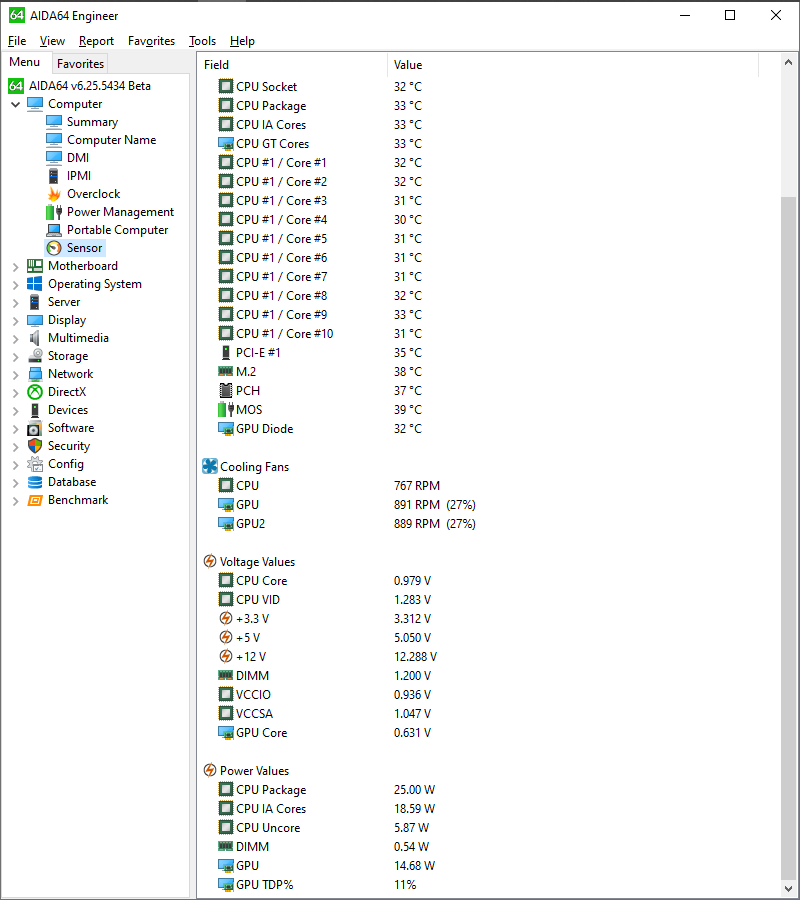Open the Summary page icon
This screenshot has width=800, height=900.
pos(54,122)
